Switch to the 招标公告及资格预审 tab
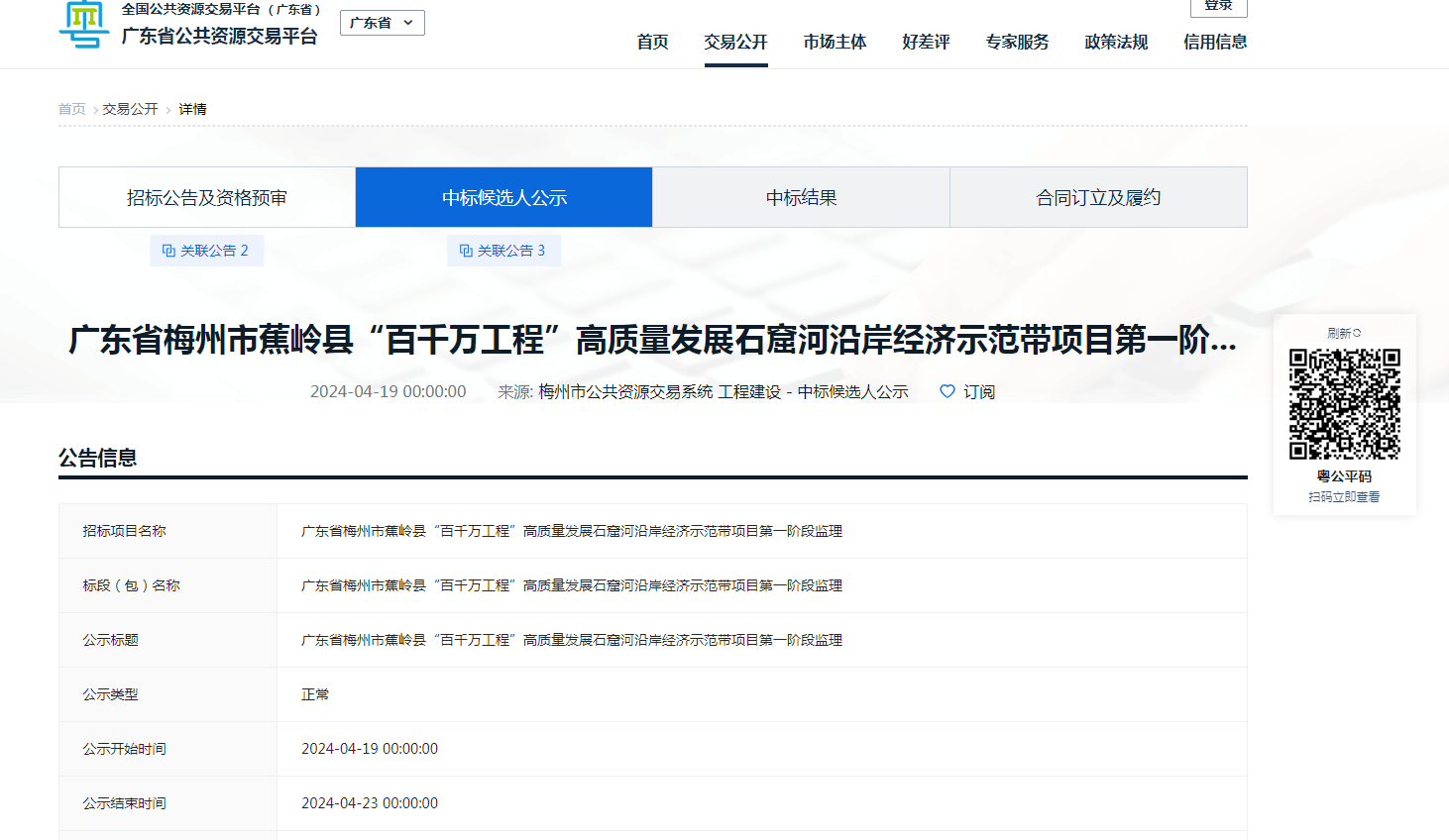1449x840 pixels. pos(207,197)
